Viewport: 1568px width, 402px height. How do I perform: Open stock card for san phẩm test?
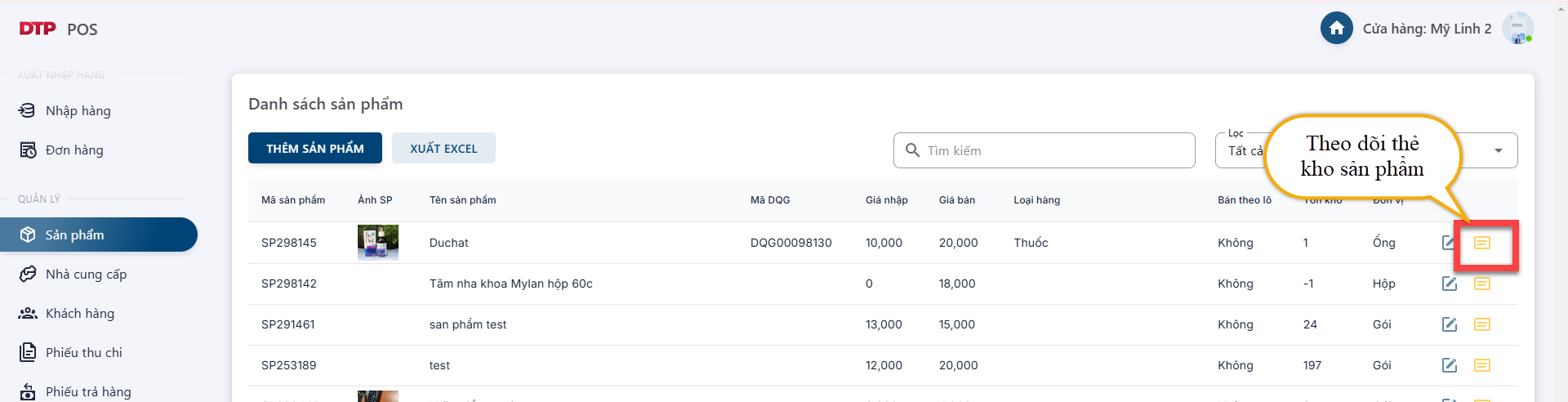click(1481, 324)
